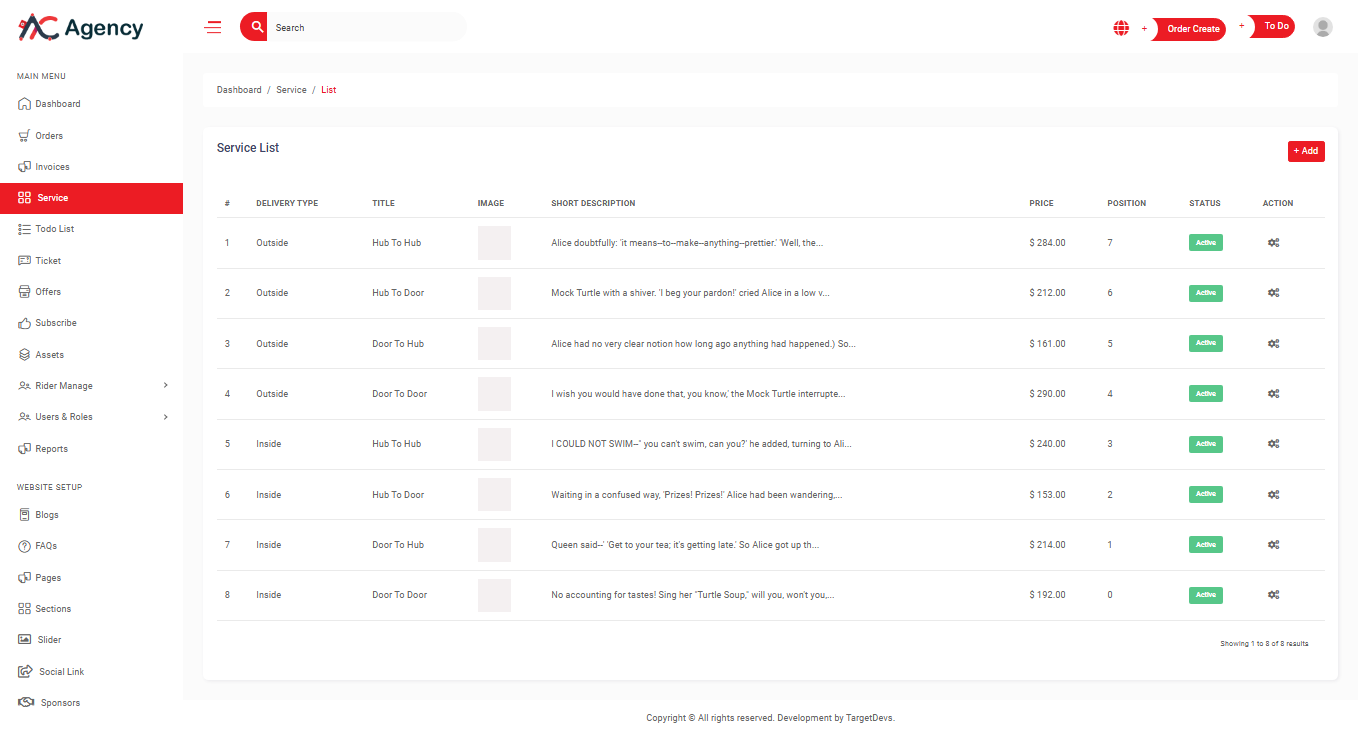Open Invoices from the sidebar

(x=52, y=167)
